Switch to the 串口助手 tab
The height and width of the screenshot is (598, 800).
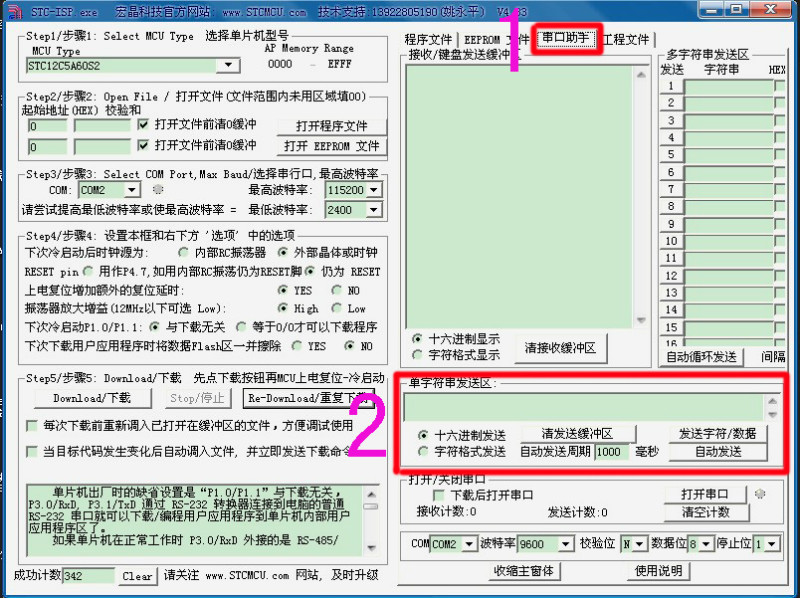point(566,39)
